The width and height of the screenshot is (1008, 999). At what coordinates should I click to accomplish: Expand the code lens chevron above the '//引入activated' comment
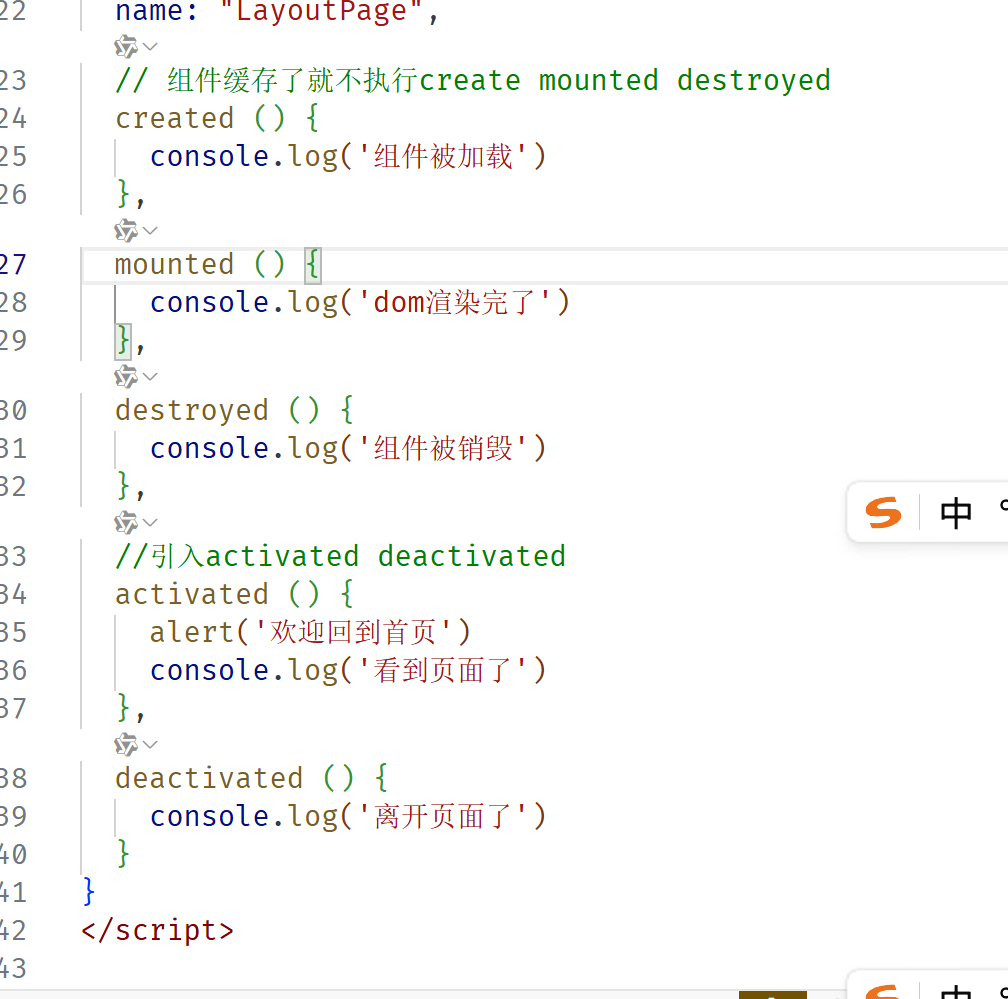(x=150, y=522)
